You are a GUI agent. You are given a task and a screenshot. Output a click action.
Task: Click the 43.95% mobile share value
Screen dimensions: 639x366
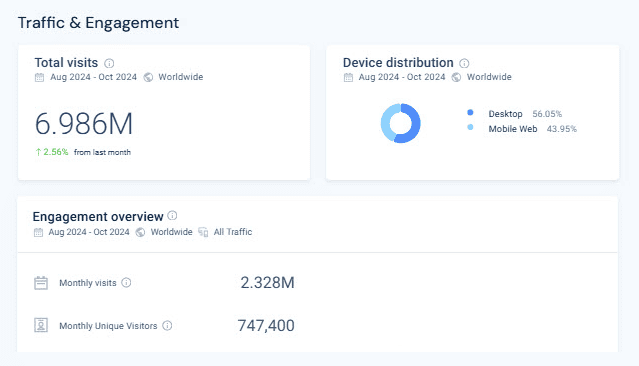[562, 129]
